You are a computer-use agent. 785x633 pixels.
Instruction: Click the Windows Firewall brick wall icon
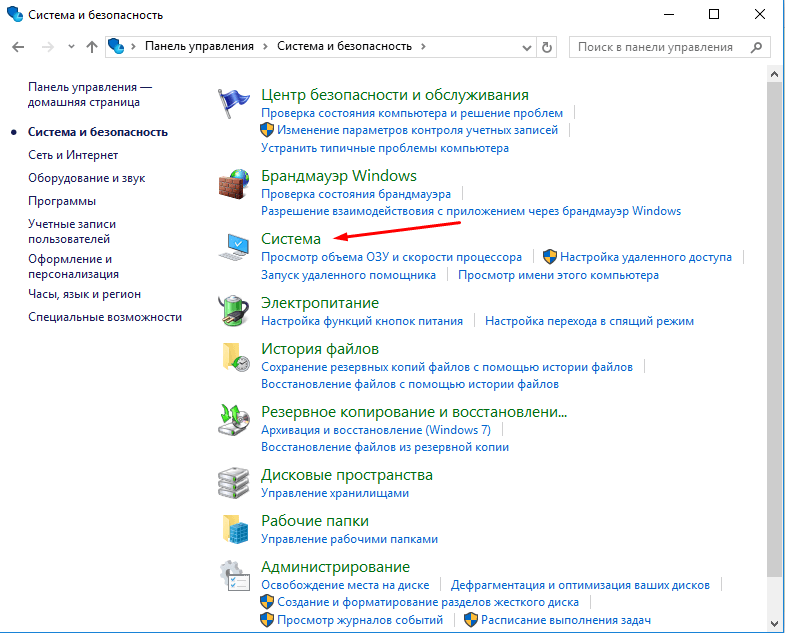tap(233, 184)
